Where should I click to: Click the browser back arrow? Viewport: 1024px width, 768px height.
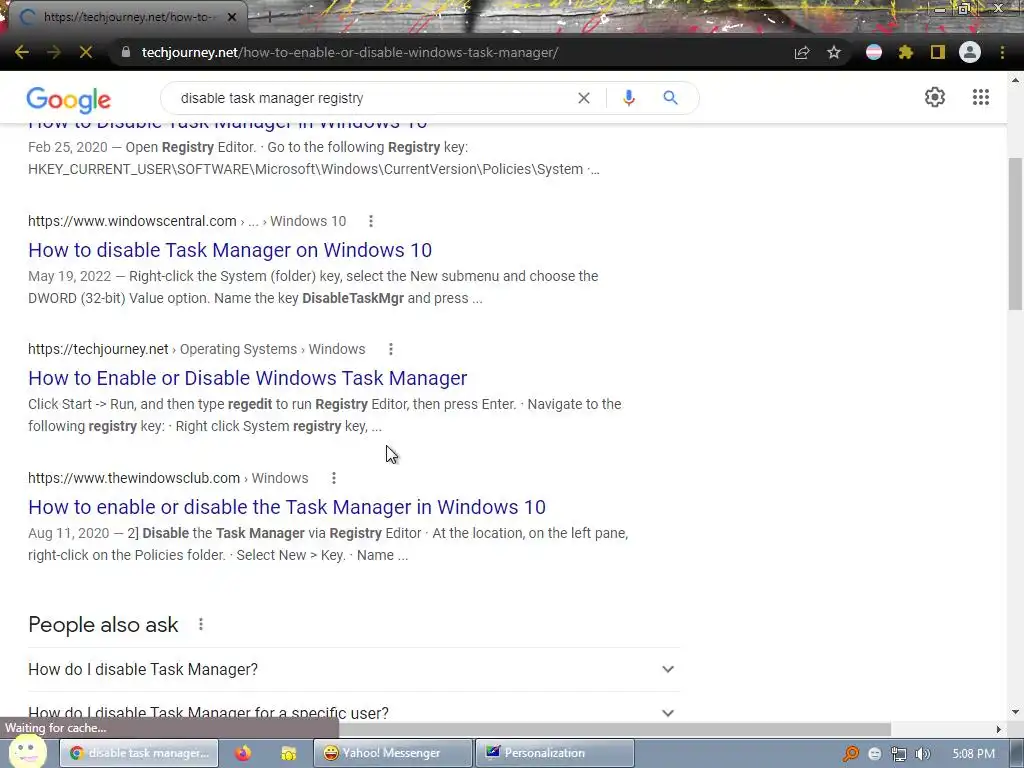point(22,52)
